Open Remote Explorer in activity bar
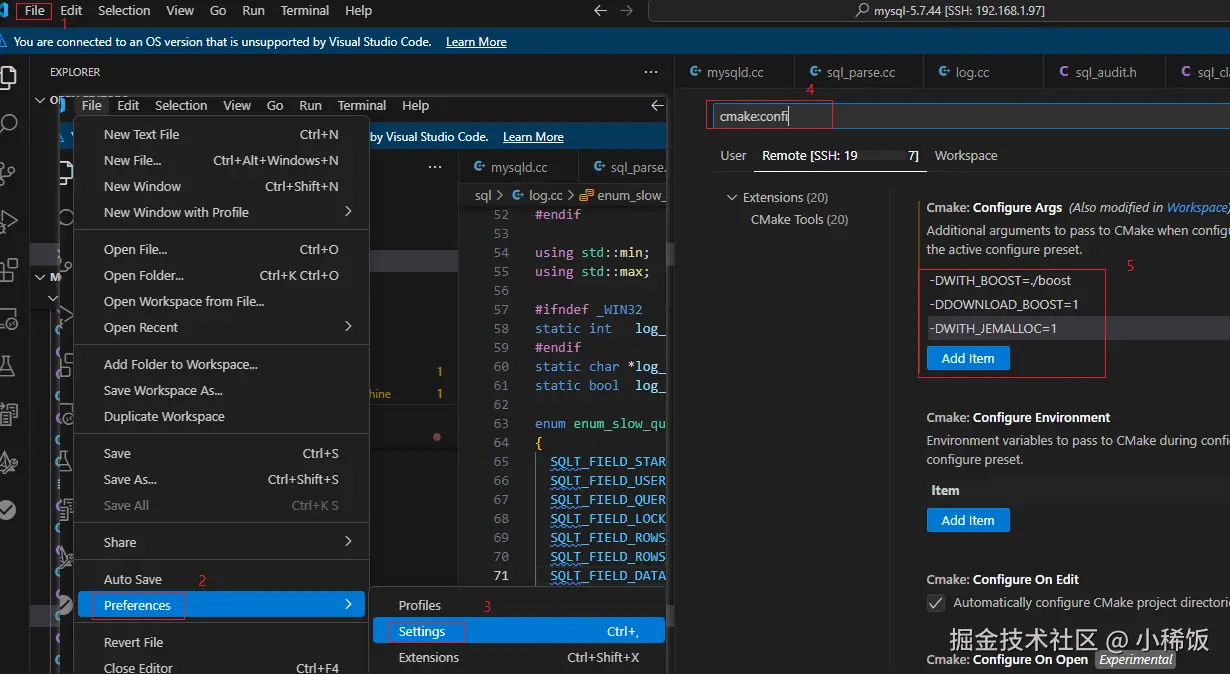The height and width of the screenshot is (674, 1230). click(9, 318)
